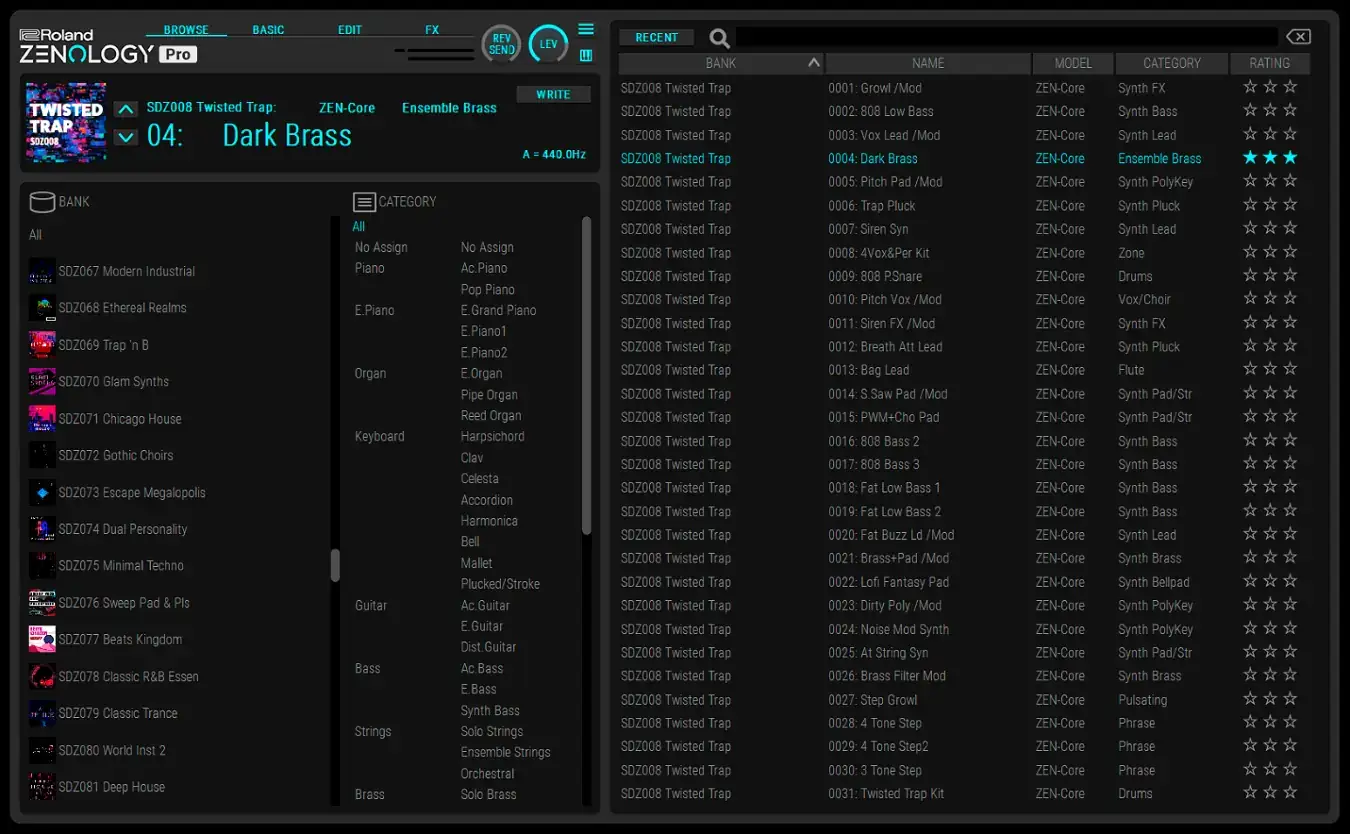Sort the list by the MODEL column header
Viewport: 1350px width, 834px height.
click(x=1073, y=63)
